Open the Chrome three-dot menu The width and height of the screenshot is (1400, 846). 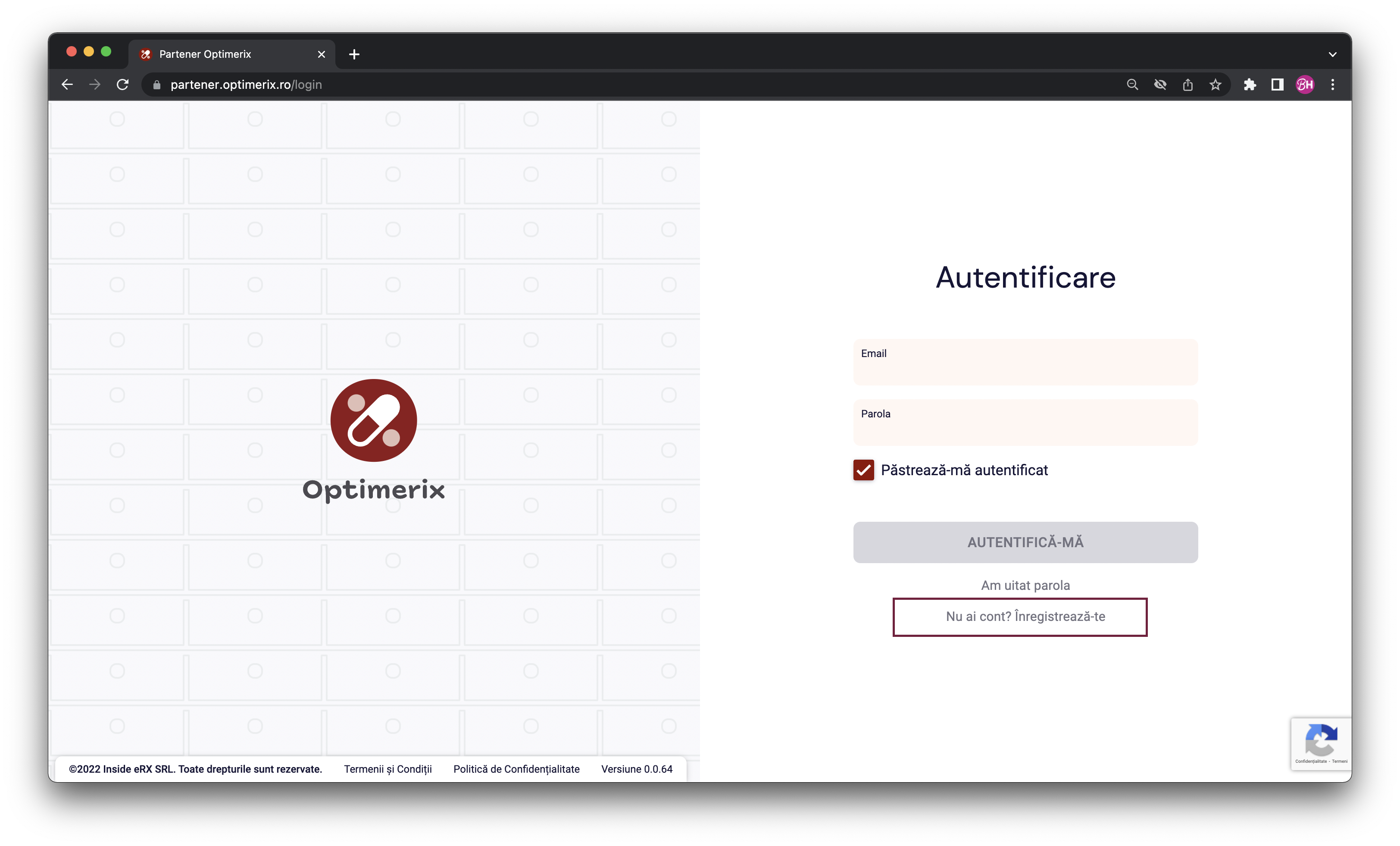(x=1332, y=85)
